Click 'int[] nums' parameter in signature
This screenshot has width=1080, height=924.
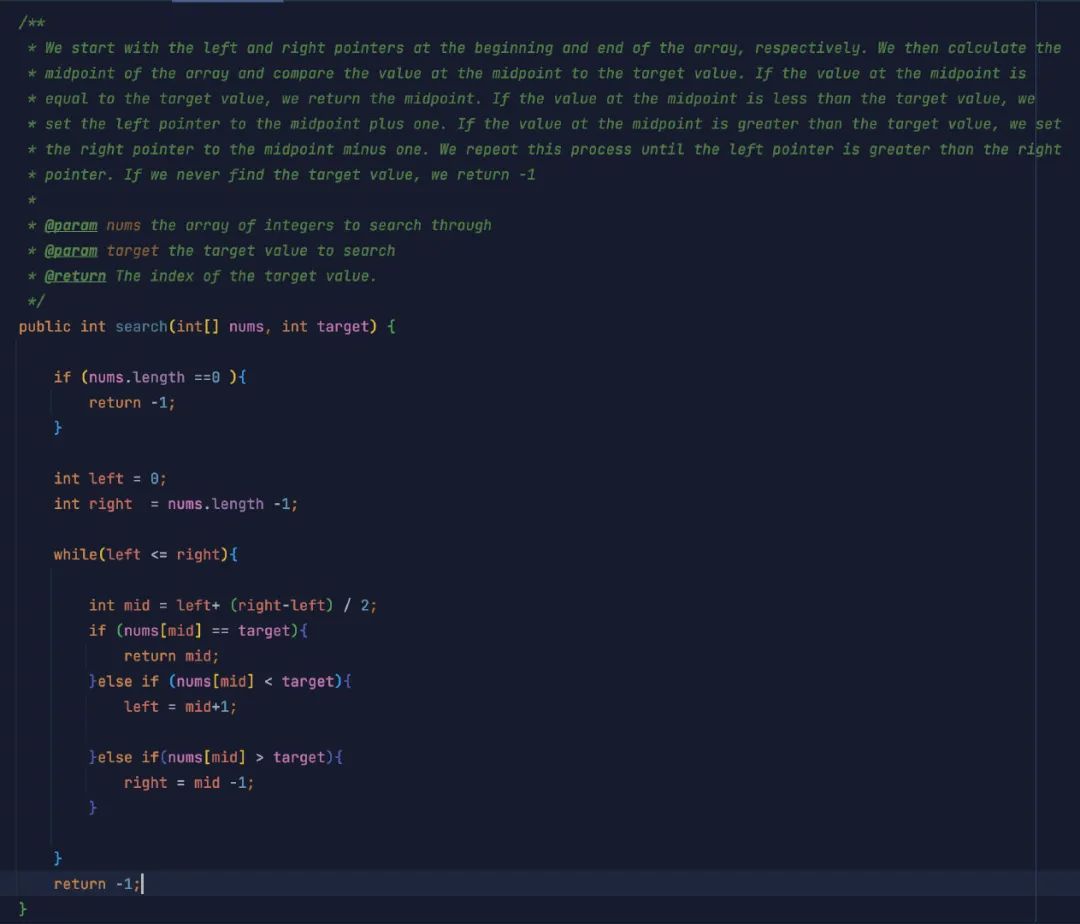(220, 326)
